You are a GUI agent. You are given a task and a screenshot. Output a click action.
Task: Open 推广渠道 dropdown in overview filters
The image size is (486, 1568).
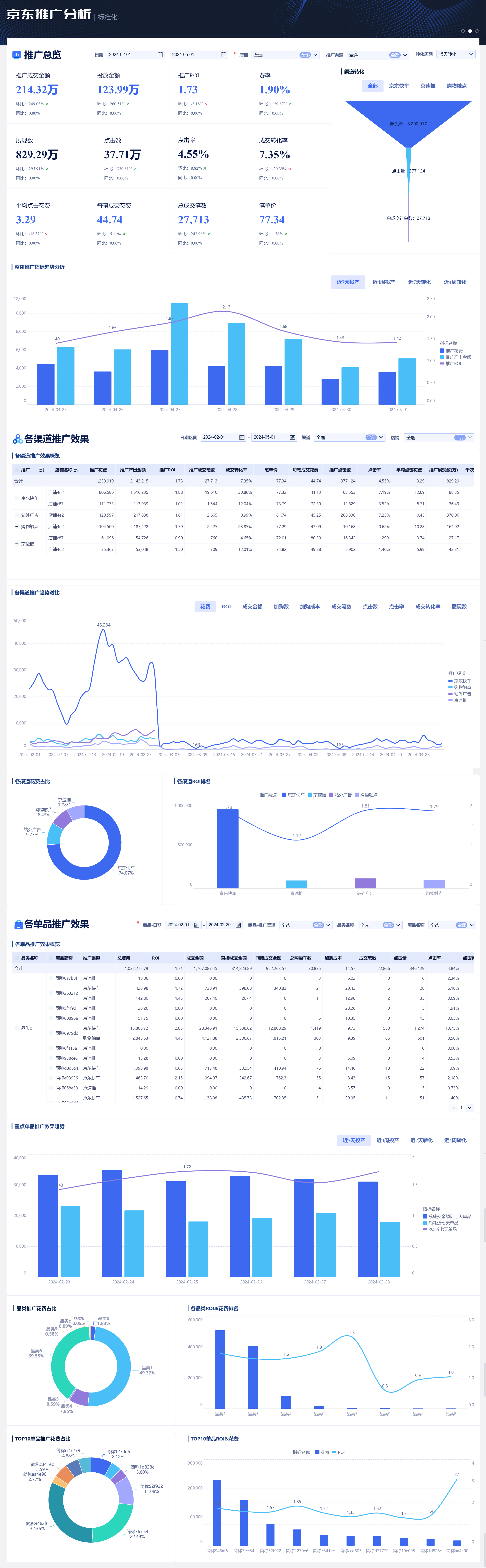378,55
